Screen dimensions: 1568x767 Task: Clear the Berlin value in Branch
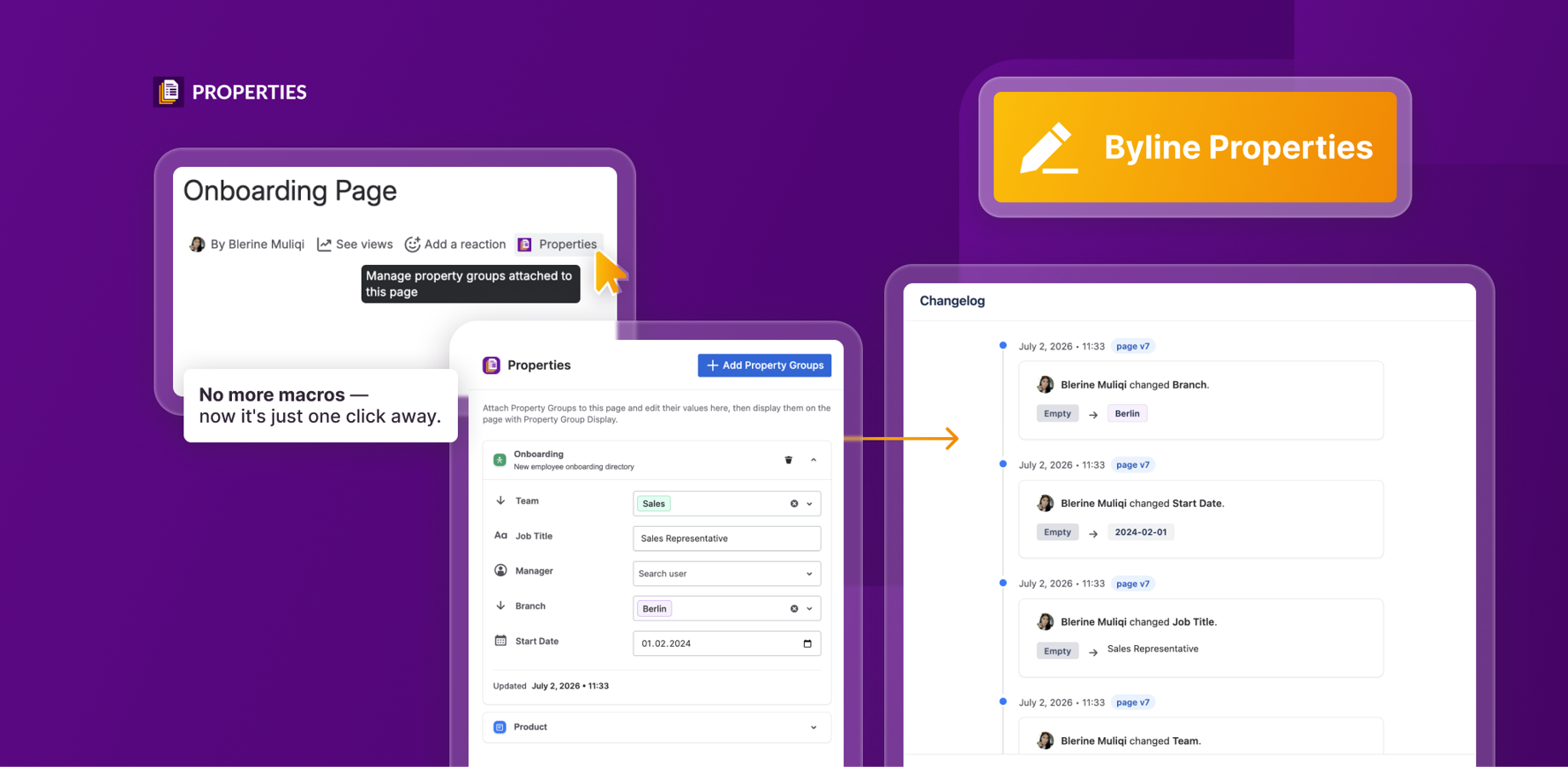(x=794, y=608)
